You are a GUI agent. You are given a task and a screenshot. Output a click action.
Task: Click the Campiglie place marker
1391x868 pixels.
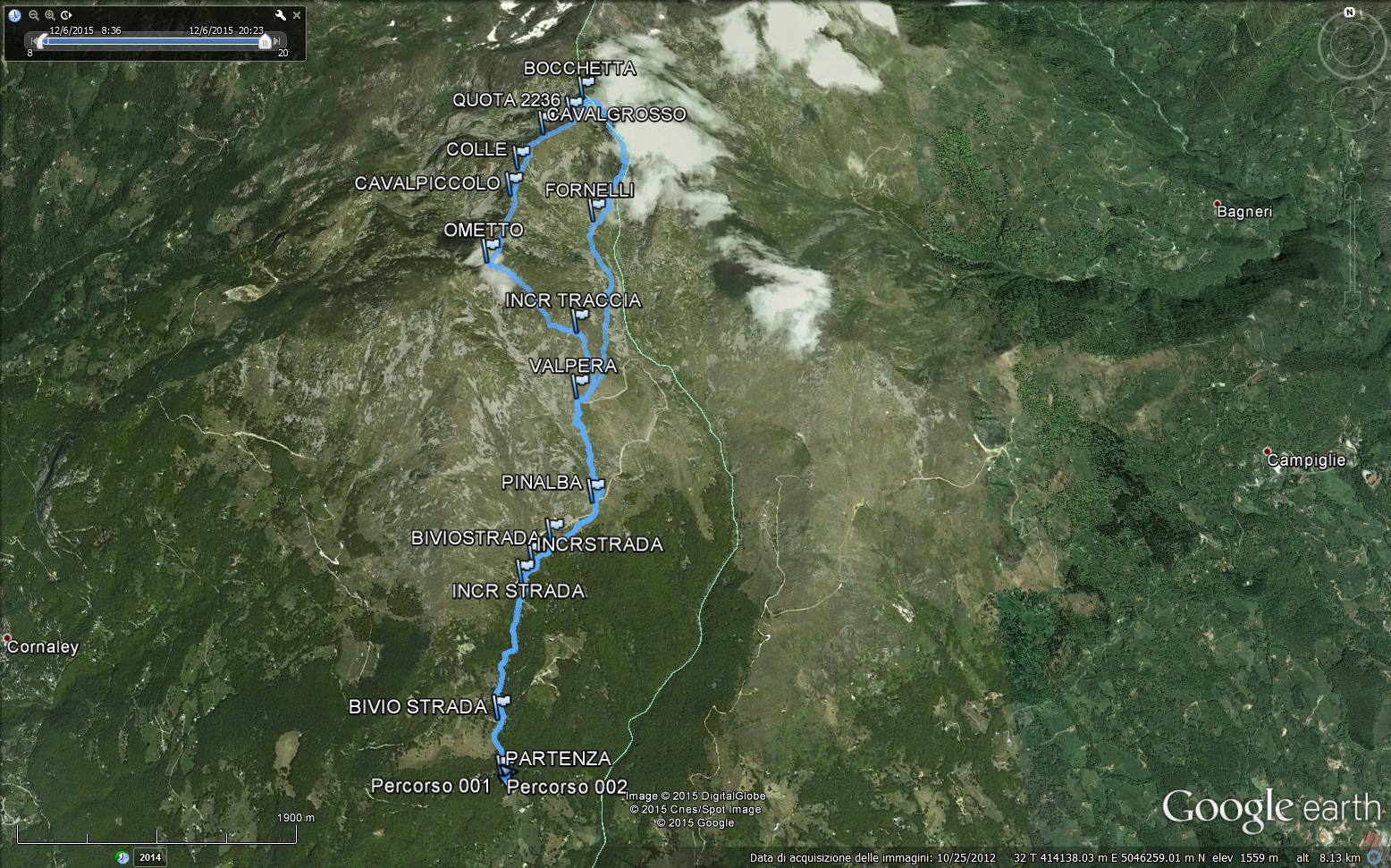tap(1269, 452)
